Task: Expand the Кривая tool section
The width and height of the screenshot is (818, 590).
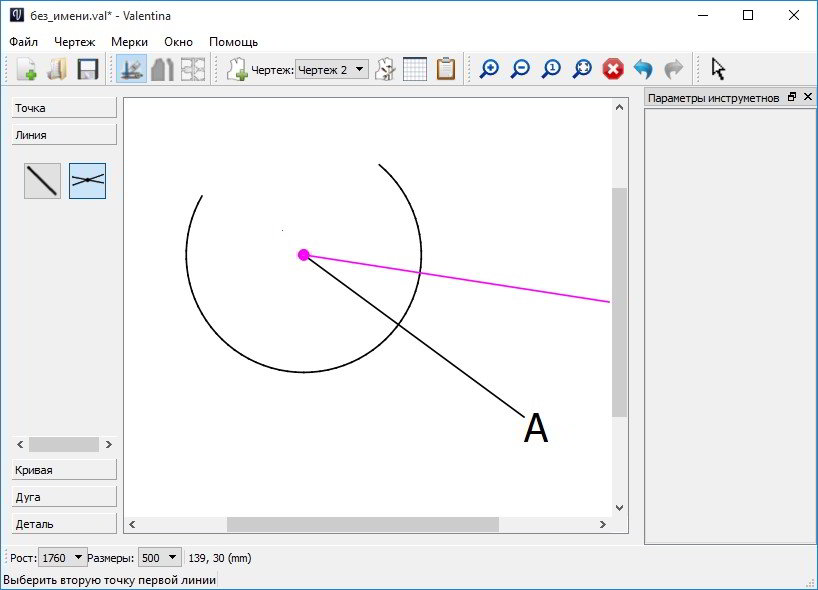Action: pyautogui.click(x=64, y=470)
